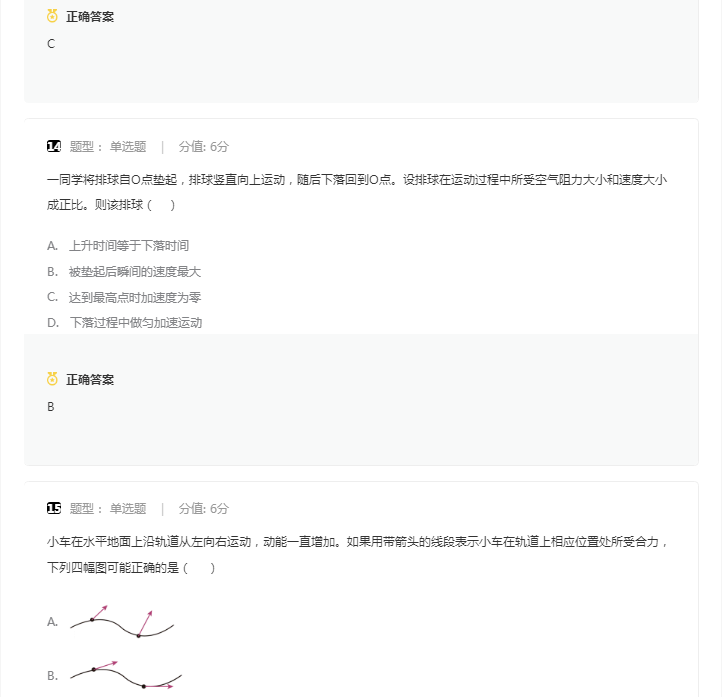Click the question 15 number badge
This screenshot has width=722, height=697.
pos(54,508)
